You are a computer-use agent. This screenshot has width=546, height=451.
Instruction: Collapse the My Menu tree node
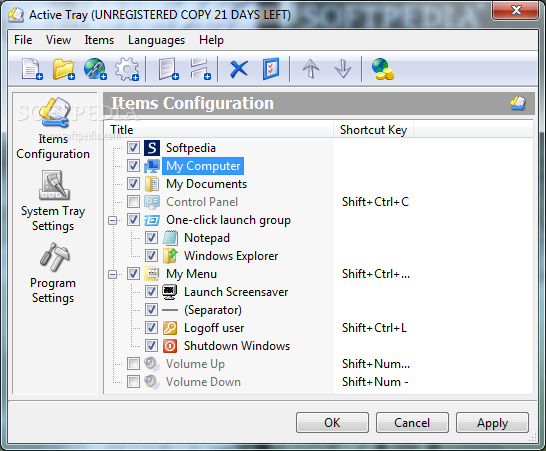pos(112,274)
